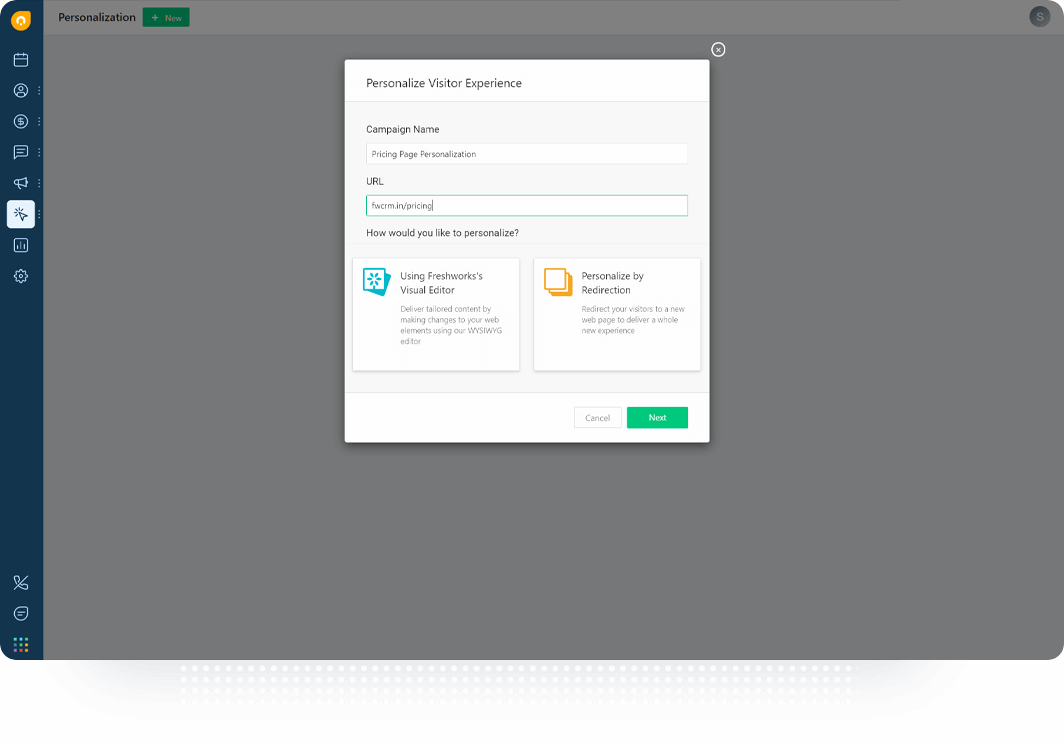Click the Next button
The width and height of the screenshot is (1064, 744).
click(x=657, y=417)
